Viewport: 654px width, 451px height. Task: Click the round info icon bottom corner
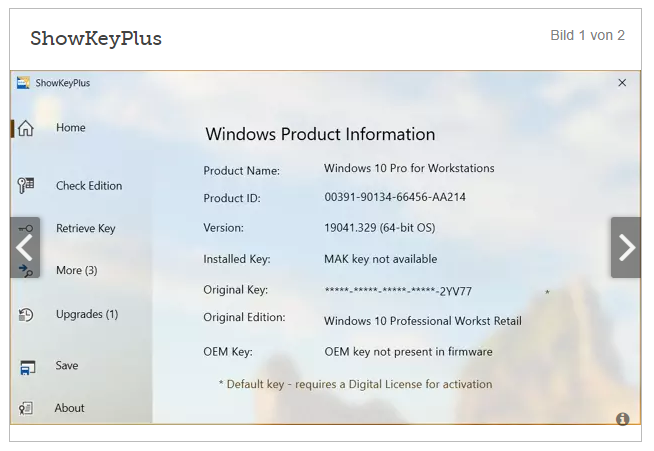tap(622, 418)
